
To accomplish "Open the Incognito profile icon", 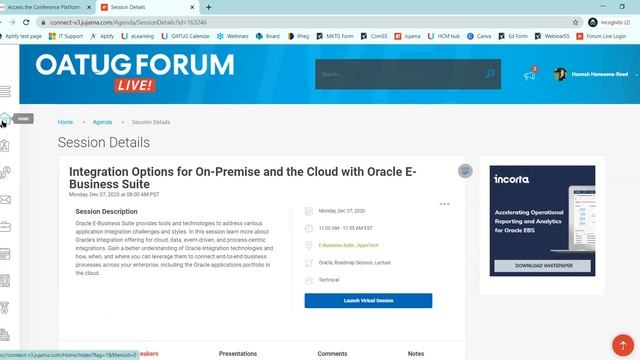I will [x=593, y=22].
